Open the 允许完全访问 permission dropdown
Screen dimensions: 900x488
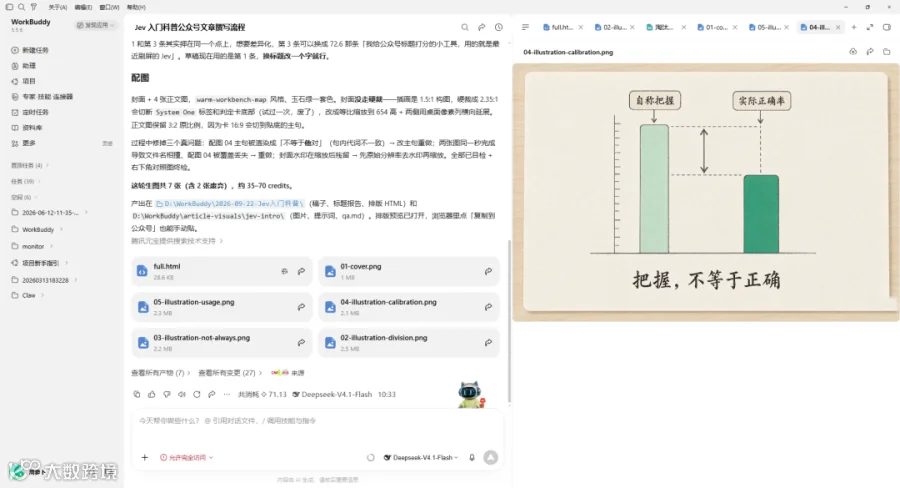(x=187, y=458)
